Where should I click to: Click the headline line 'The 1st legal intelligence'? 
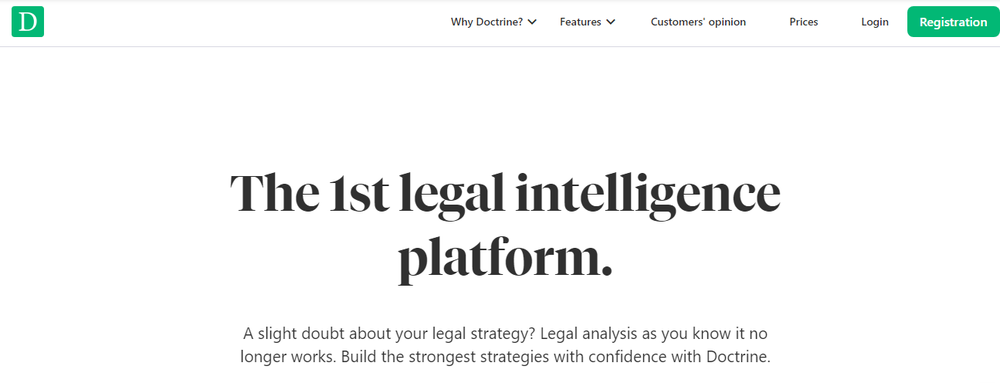click(x=504, y=194)
